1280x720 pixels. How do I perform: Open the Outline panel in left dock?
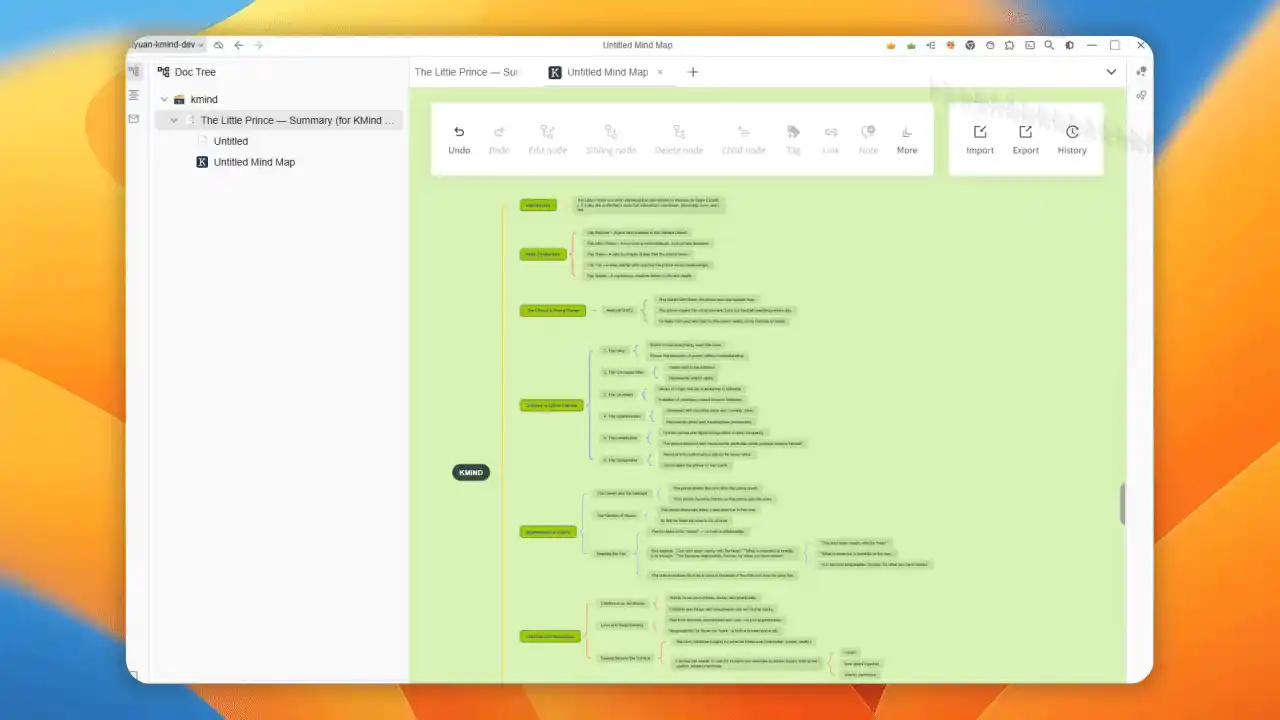(x=134, y=95)
